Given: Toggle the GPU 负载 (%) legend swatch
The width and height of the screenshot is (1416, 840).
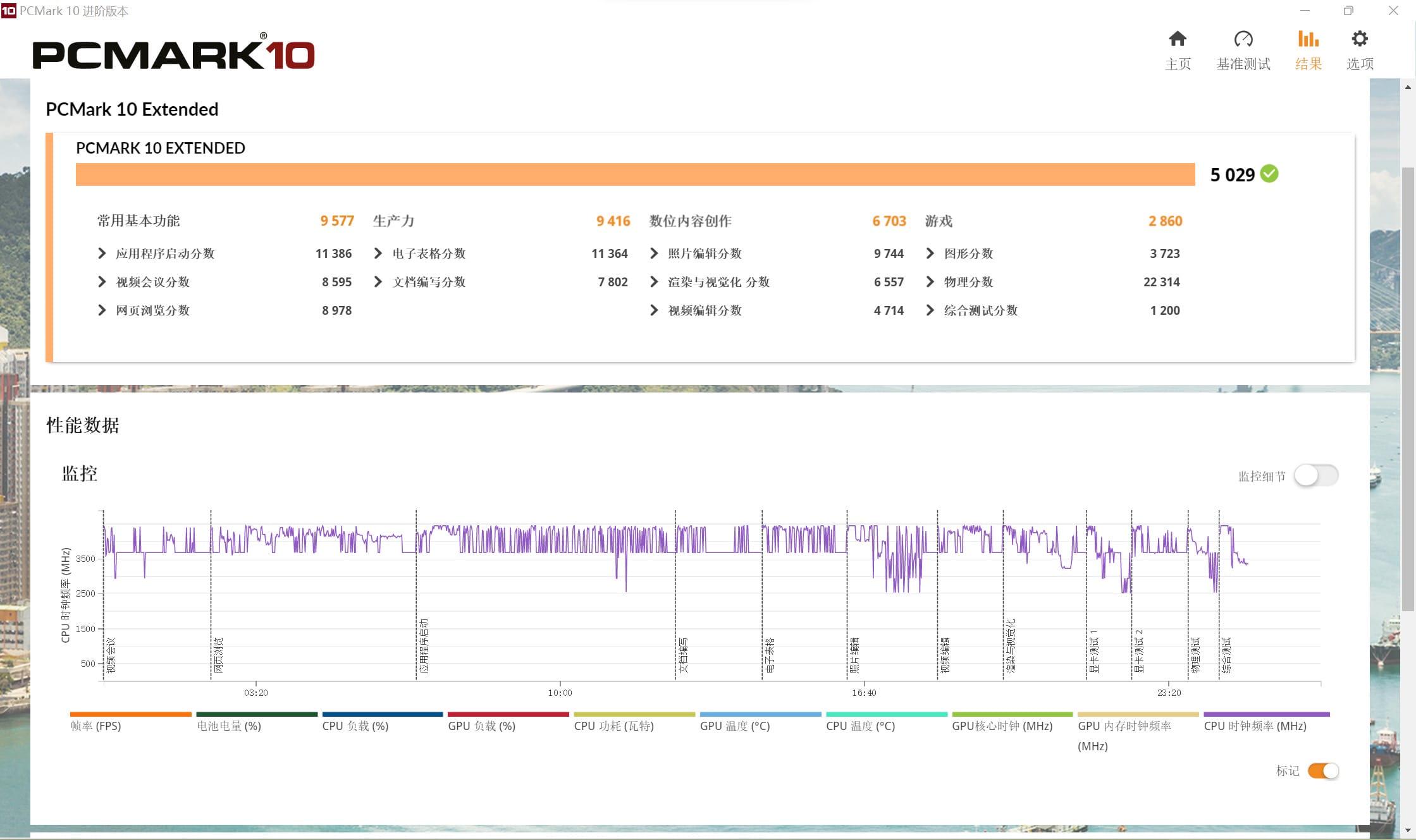Looking at the screenshot, I should click(x=508, y=714).
